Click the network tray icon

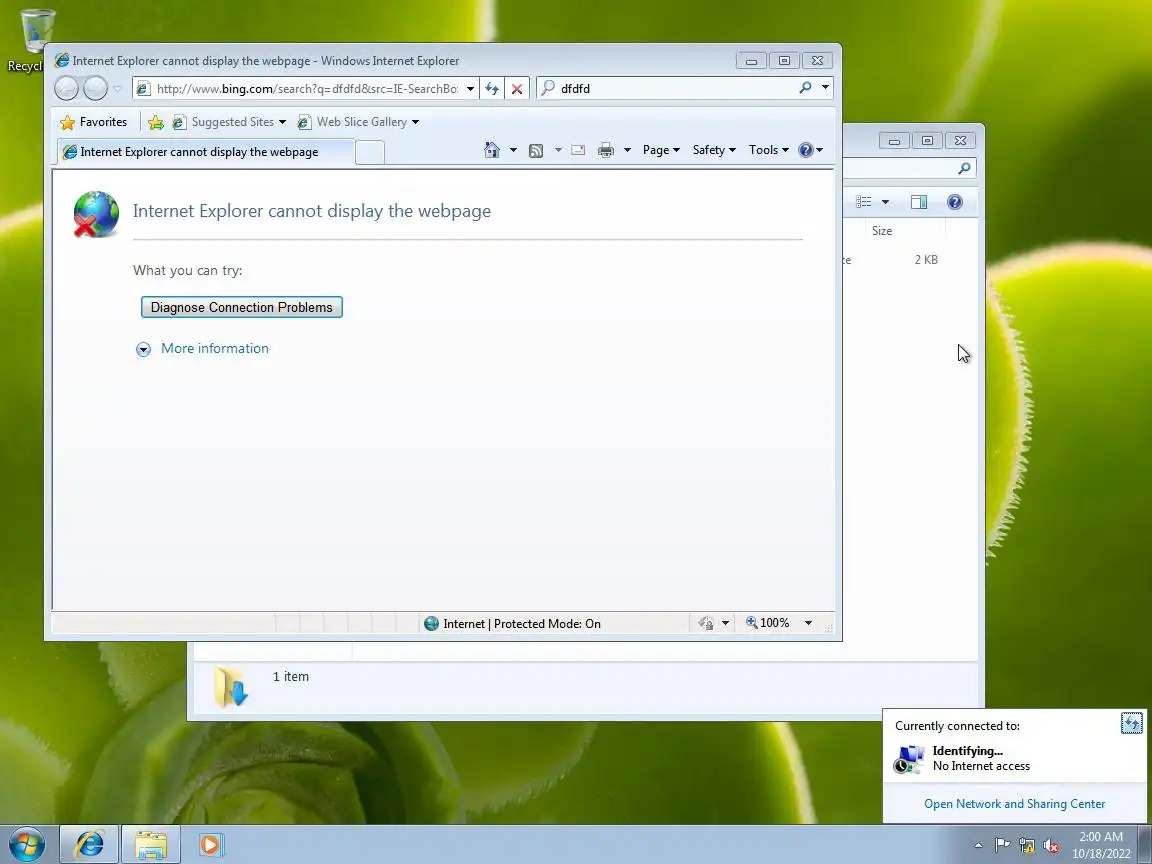click(1027, 846)
